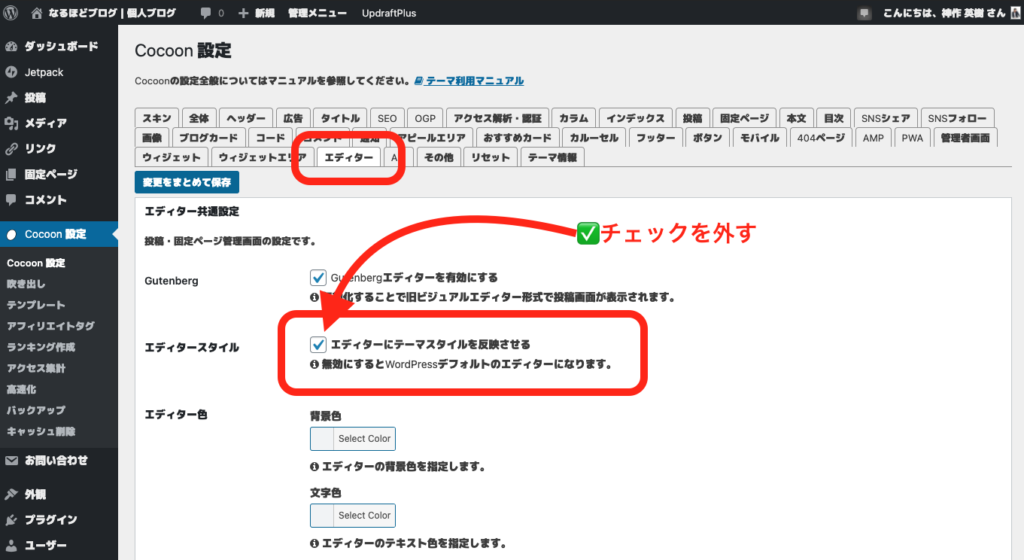The image size is (1024, 560).
Task: Switch to the インデックス tab
Action: point(635,118)
